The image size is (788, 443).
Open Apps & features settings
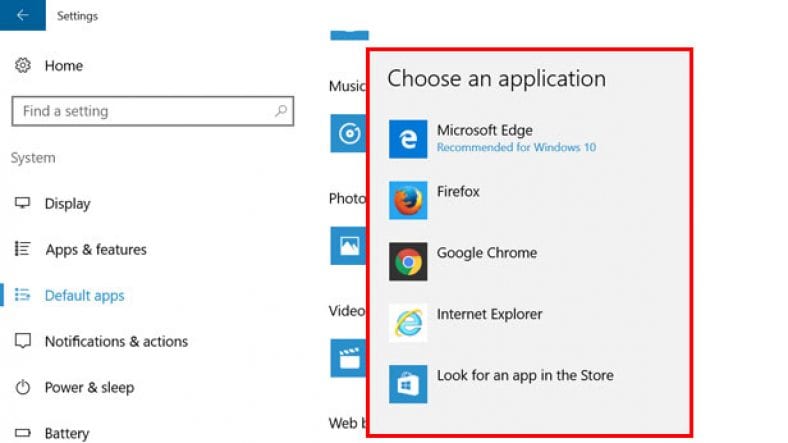coord(95,250)
